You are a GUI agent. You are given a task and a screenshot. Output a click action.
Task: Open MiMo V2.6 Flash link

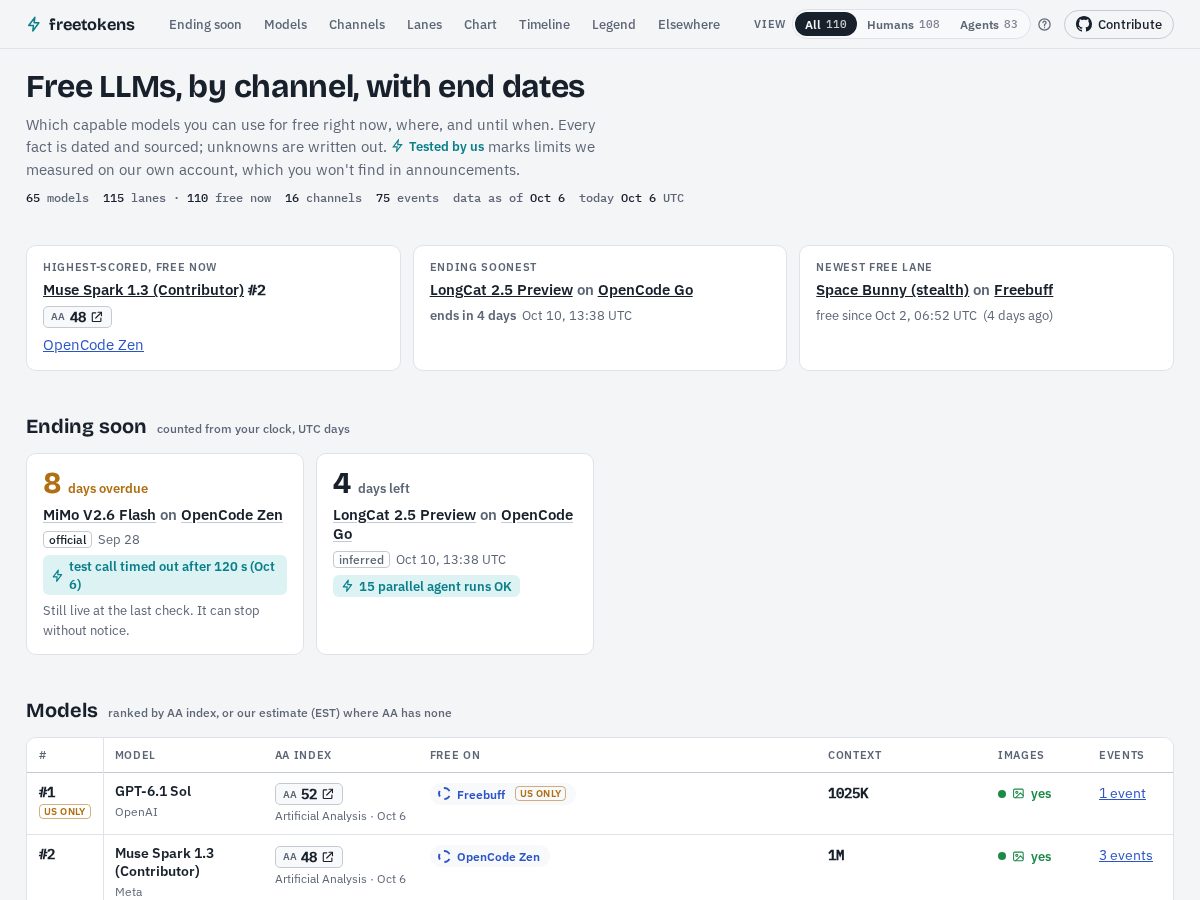(99, 515)
